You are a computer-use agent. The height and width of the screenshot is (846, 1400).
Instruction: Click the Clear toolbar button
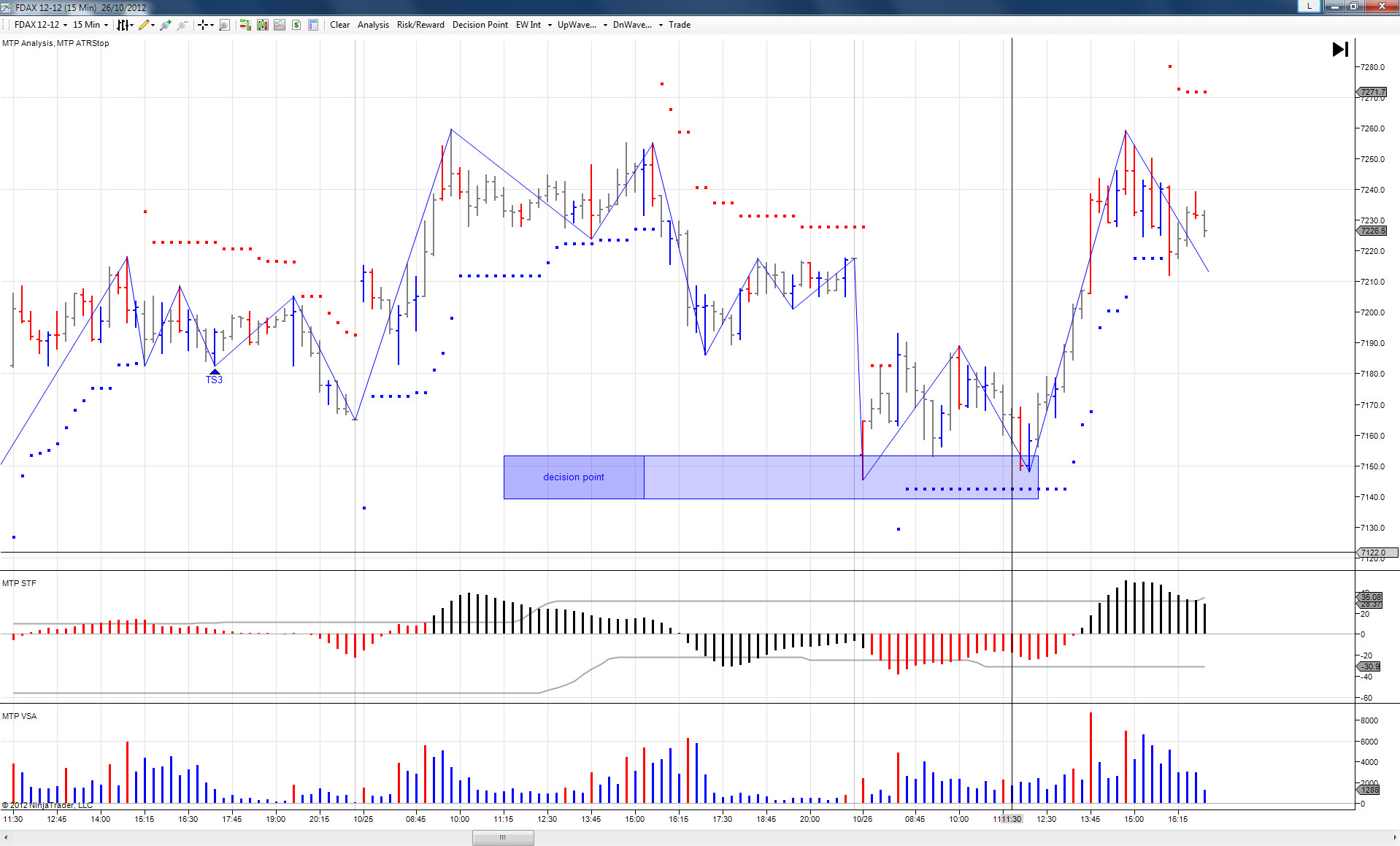click(x=339, y=25)
